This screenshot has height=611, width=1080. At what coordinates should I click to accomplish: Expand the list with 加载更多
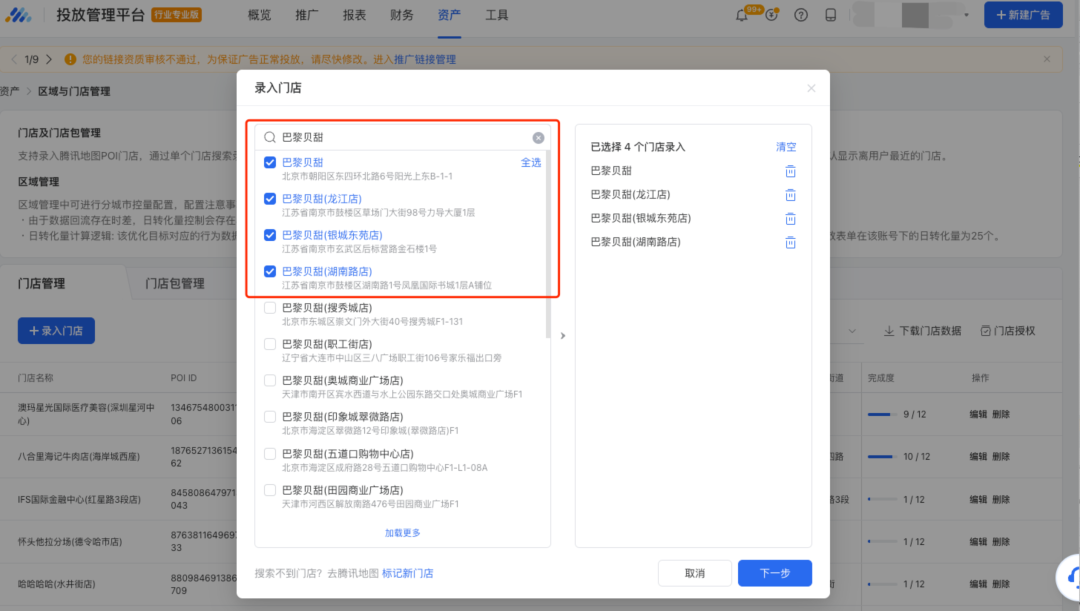(402, 533)
